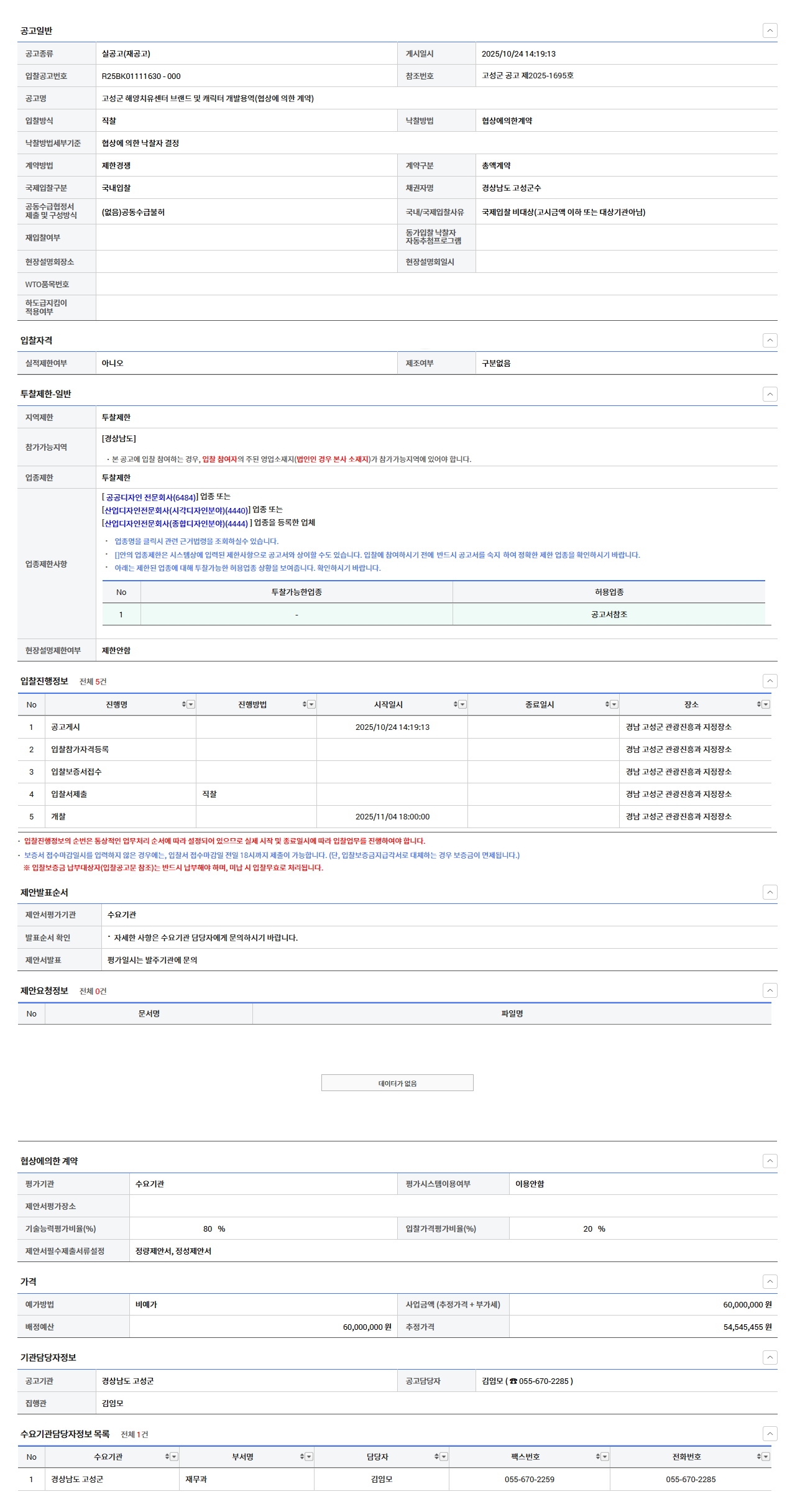
Task: Collapse the 공고일반 section
Action: (770, 30)
